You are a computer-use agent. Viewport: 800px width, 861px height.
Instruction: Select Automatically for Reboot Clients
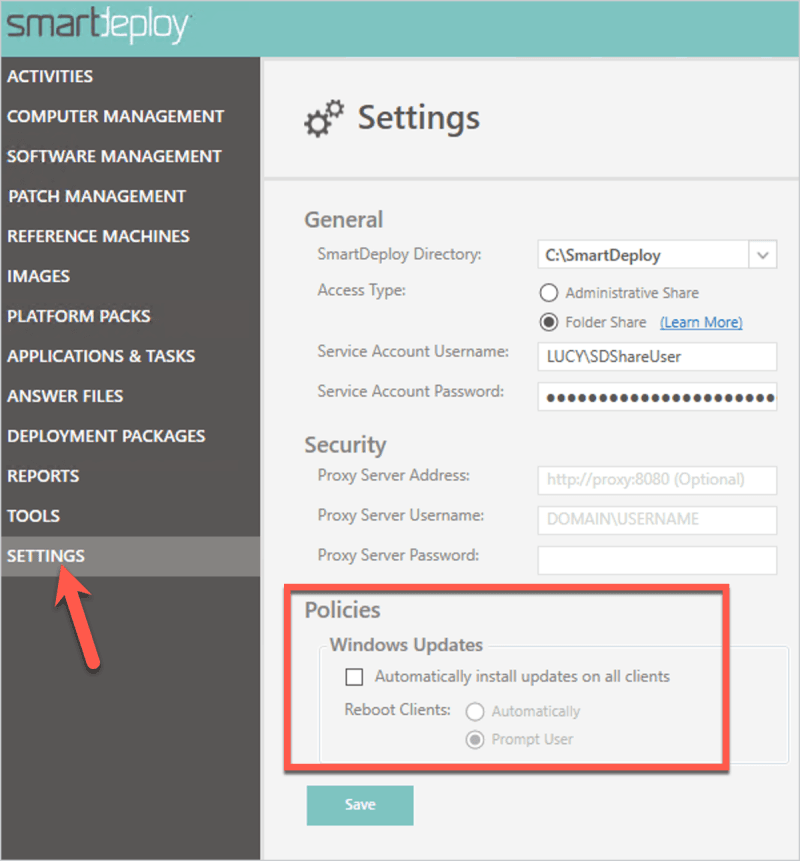(475, 711)
